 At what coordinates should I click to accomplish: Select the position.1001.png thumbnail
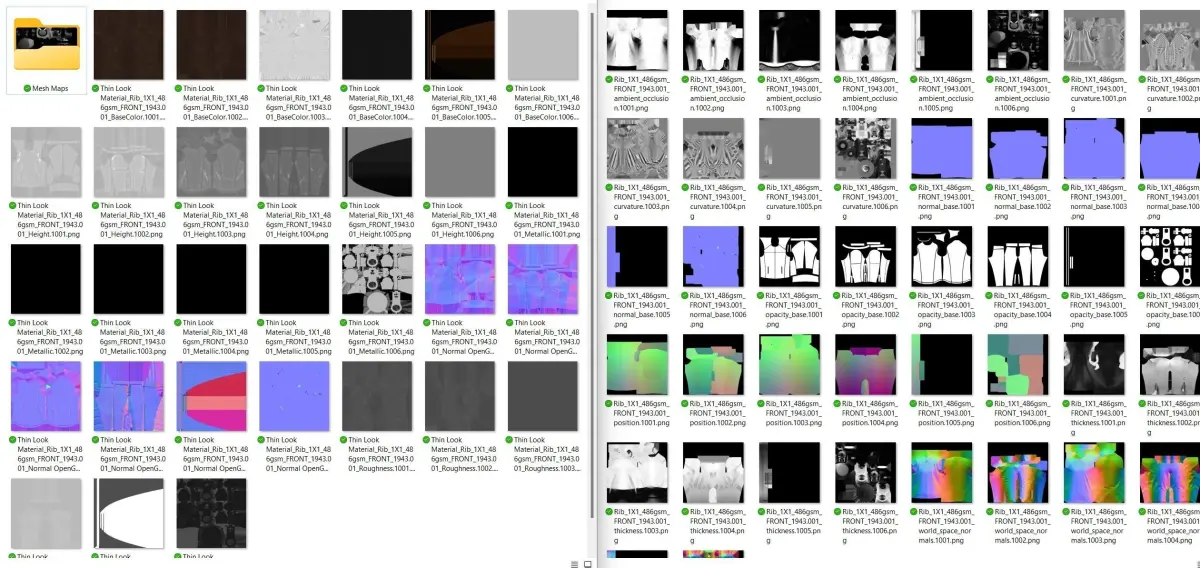coord(638,365)
